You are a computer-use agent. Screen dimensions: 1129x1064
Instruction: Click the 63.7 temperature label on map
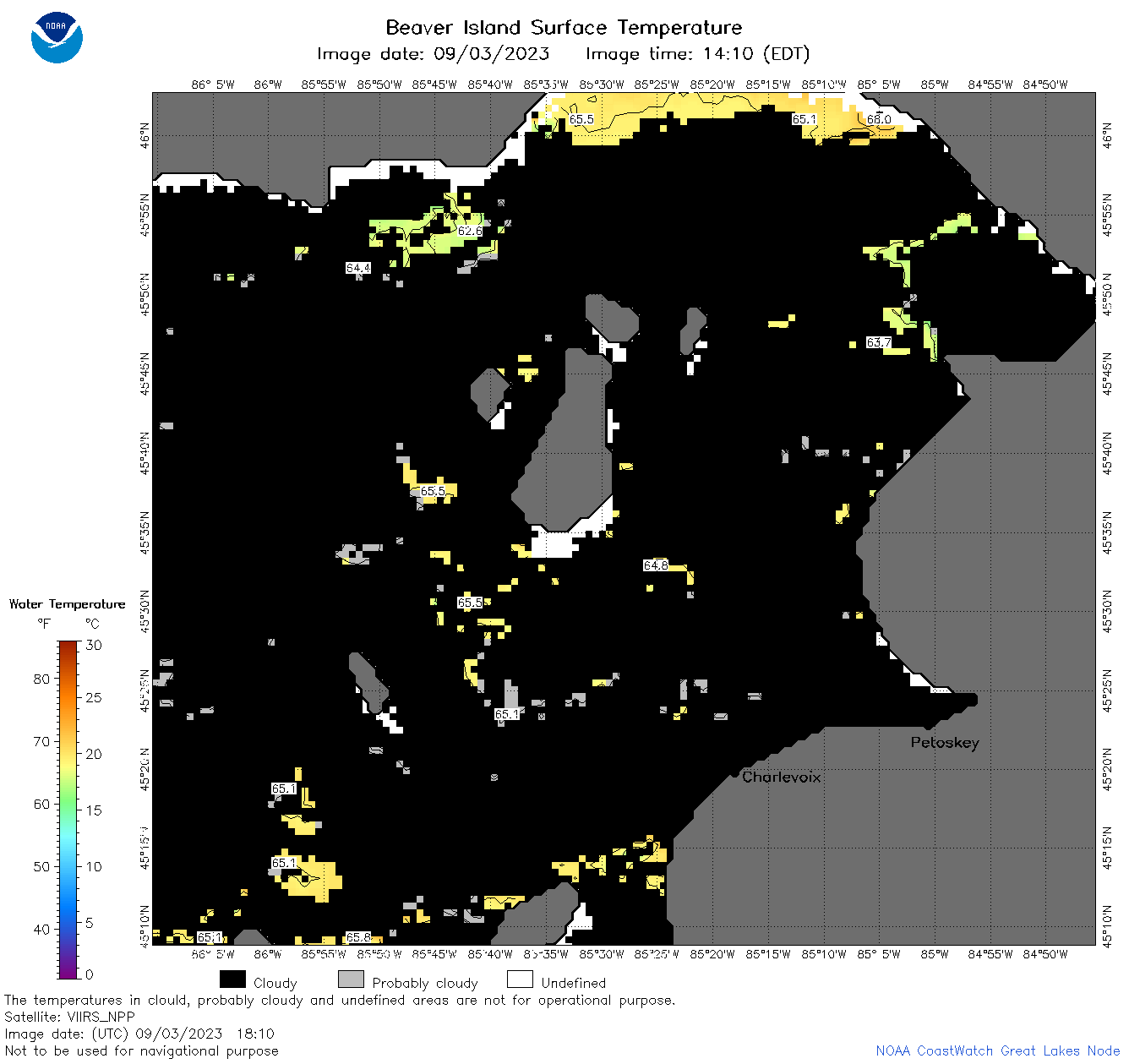(x=879, y=342)
